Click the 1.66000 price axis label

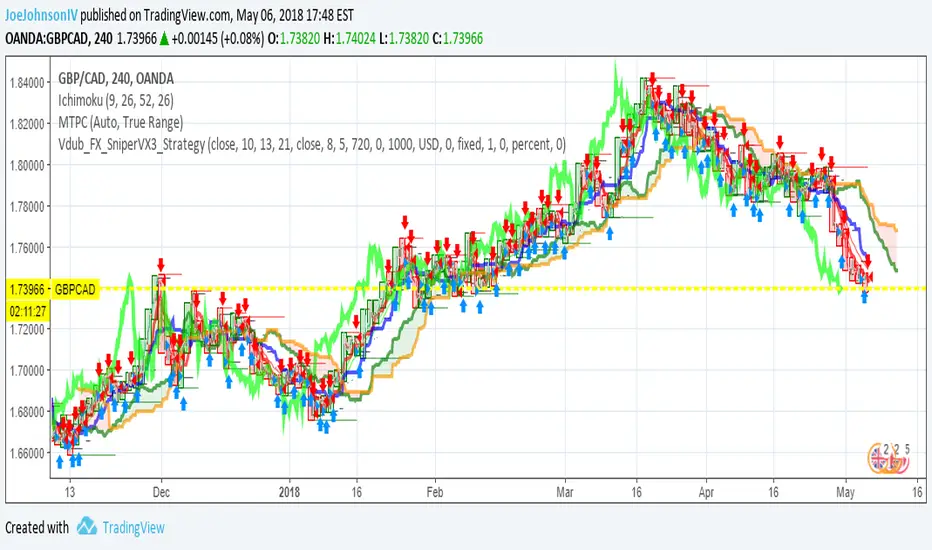[27, 453]
